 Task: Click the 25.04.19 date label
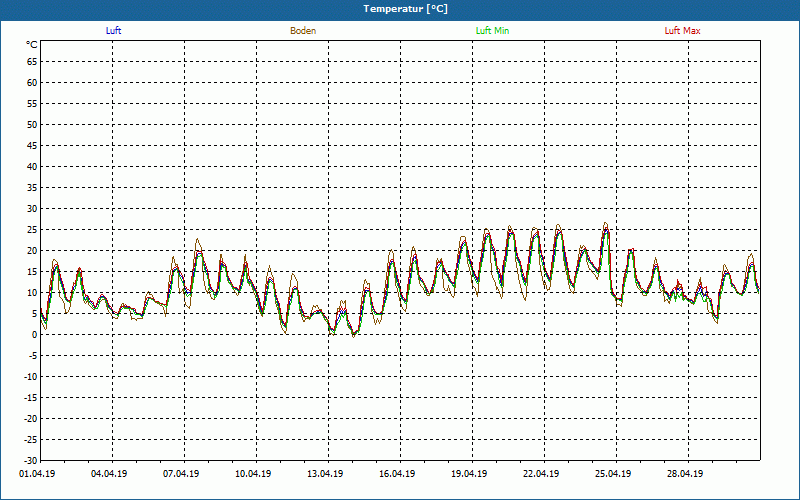(x=613, y=474)
